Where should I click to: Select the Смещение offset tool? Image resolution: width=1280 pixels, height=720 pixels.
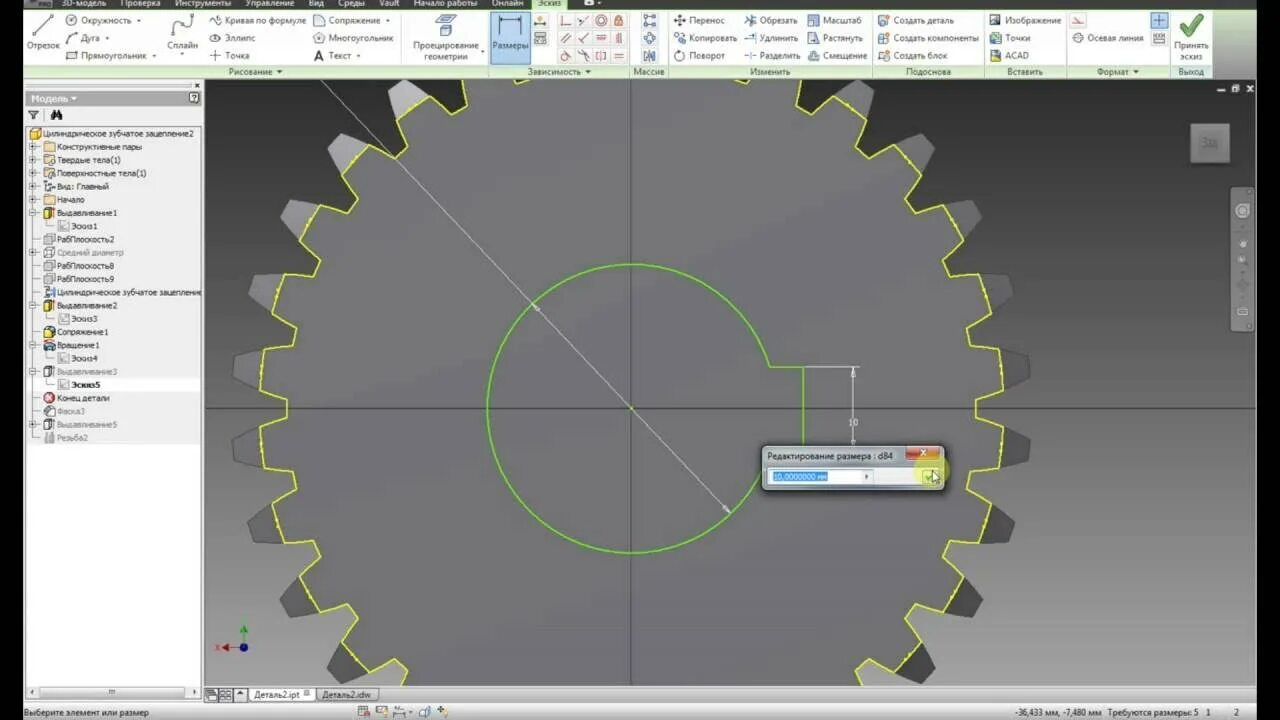837,56
